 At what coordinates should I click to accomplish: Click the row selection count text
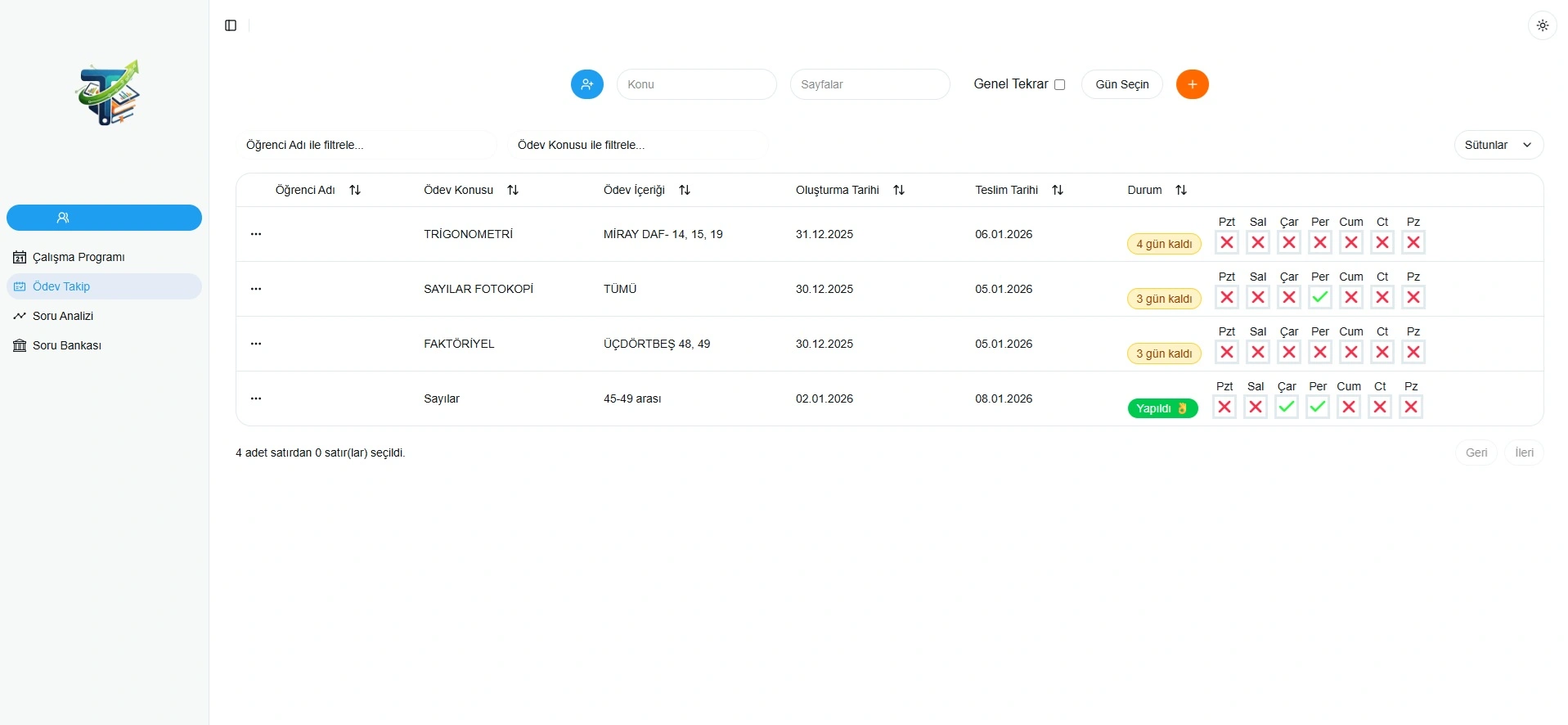click(x=321, y=453)
